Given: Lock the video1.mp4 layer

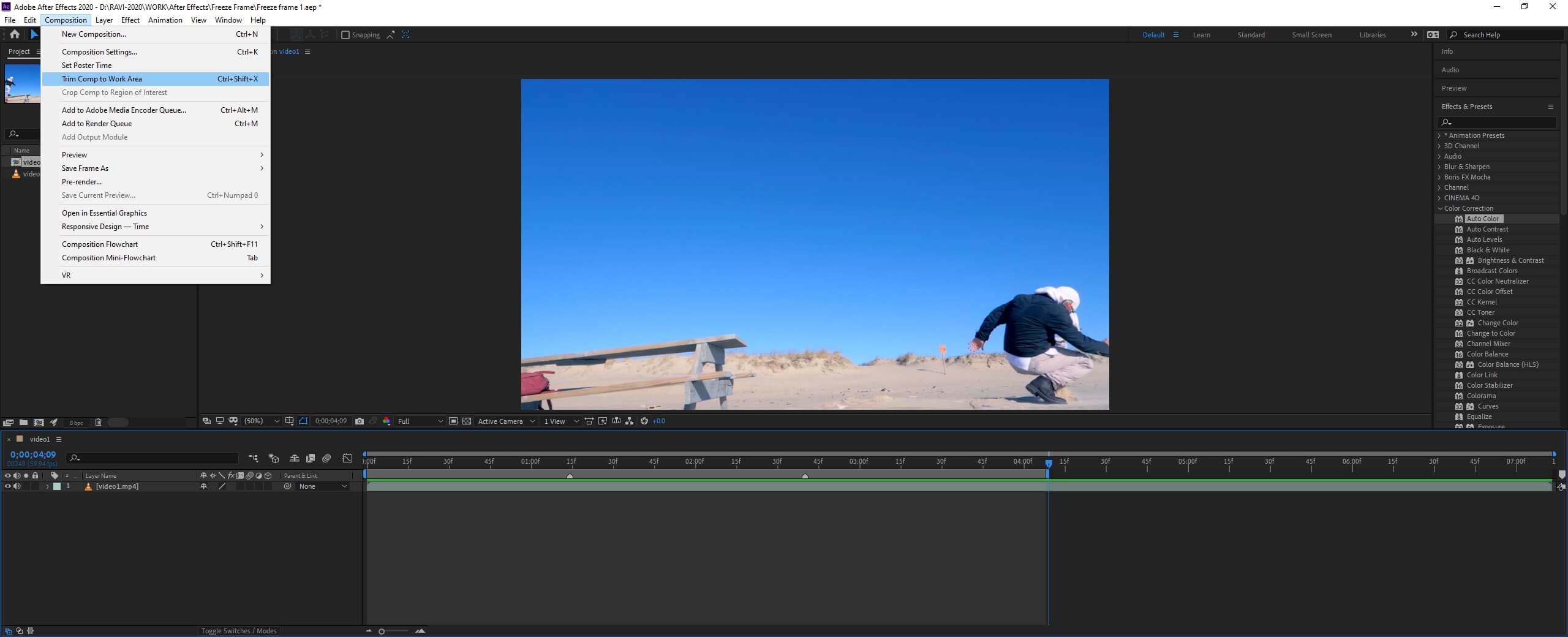Looking at the screenshot, I should (35, 486).
